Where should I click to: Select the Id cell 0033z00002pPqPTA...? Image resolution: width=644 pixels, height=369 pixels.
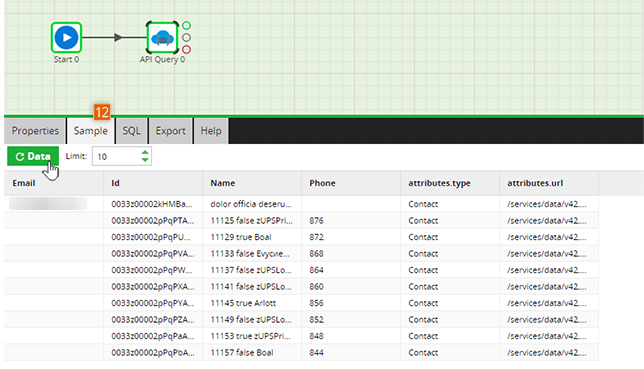click(152, 221)
